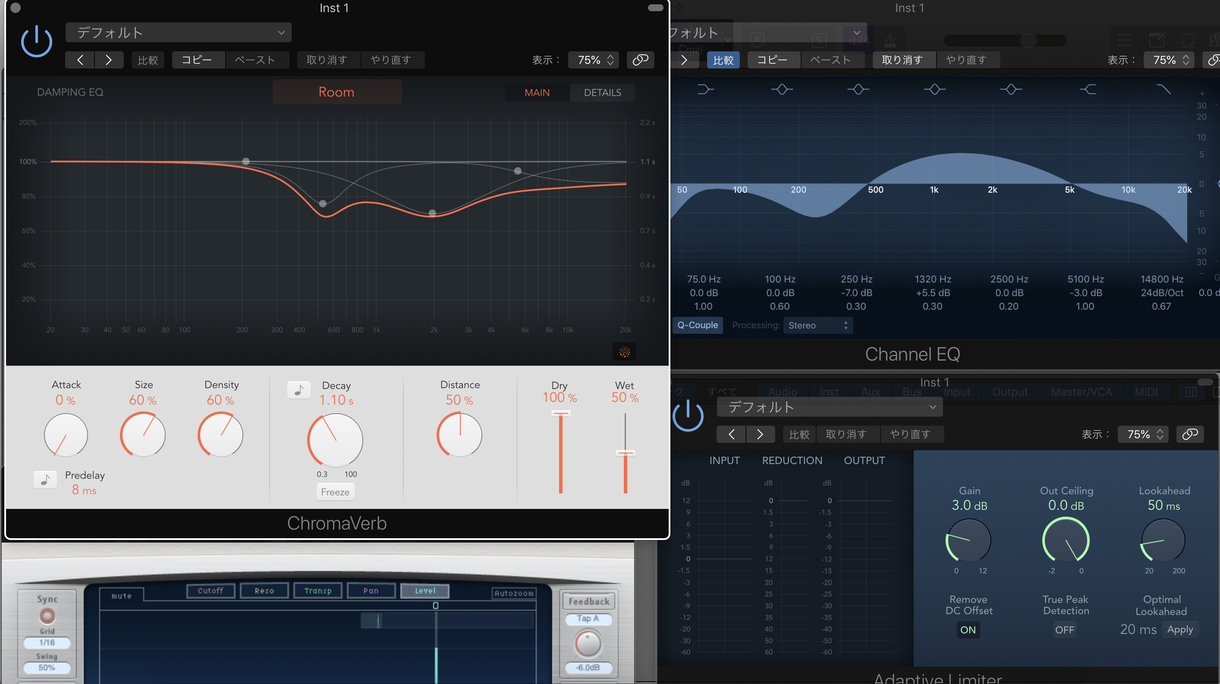1220x684 pixels.
Task: Click 取り消す undo button in ChromaVerb
Action: (327, 60)
